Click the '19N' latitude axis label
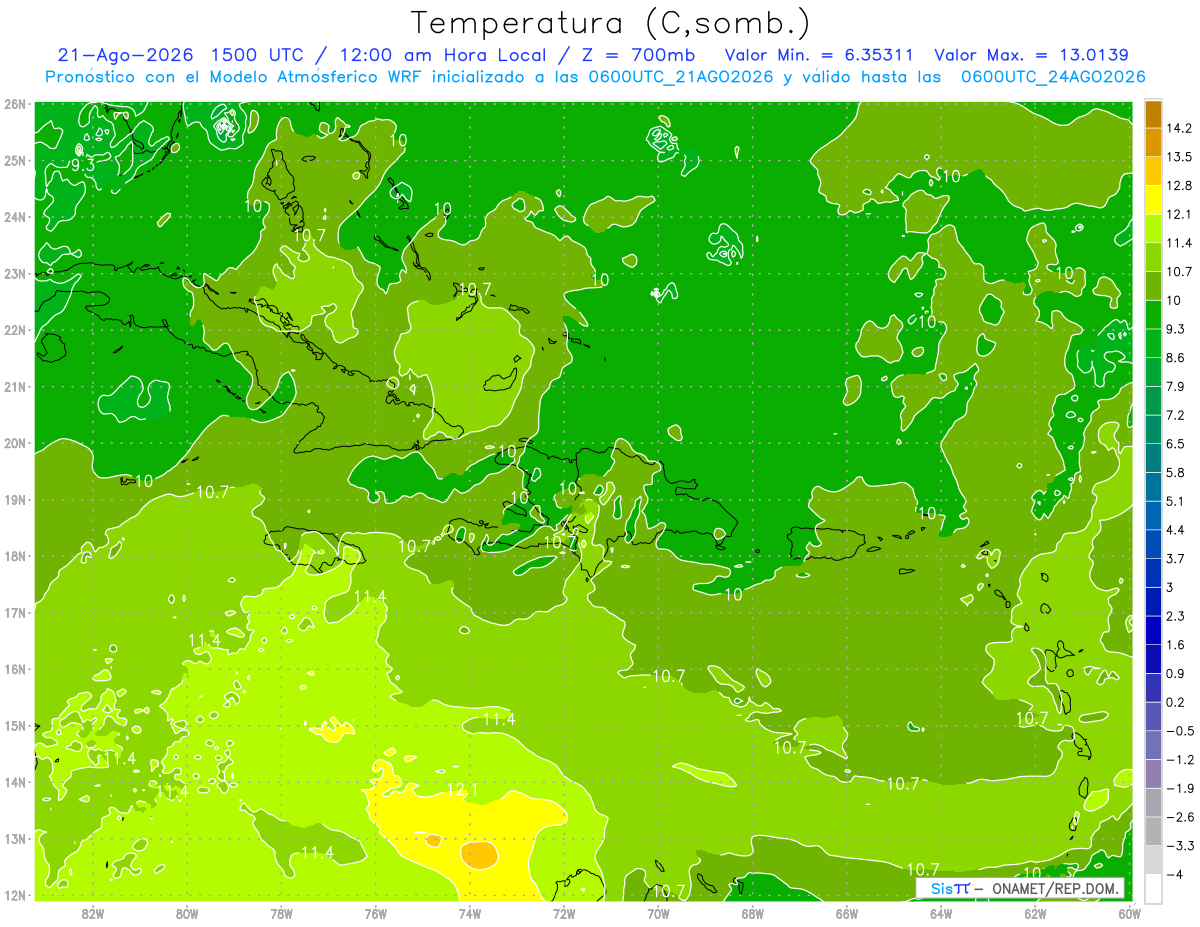The height and width of the screenshot is (927, 1200). (14, 500)
